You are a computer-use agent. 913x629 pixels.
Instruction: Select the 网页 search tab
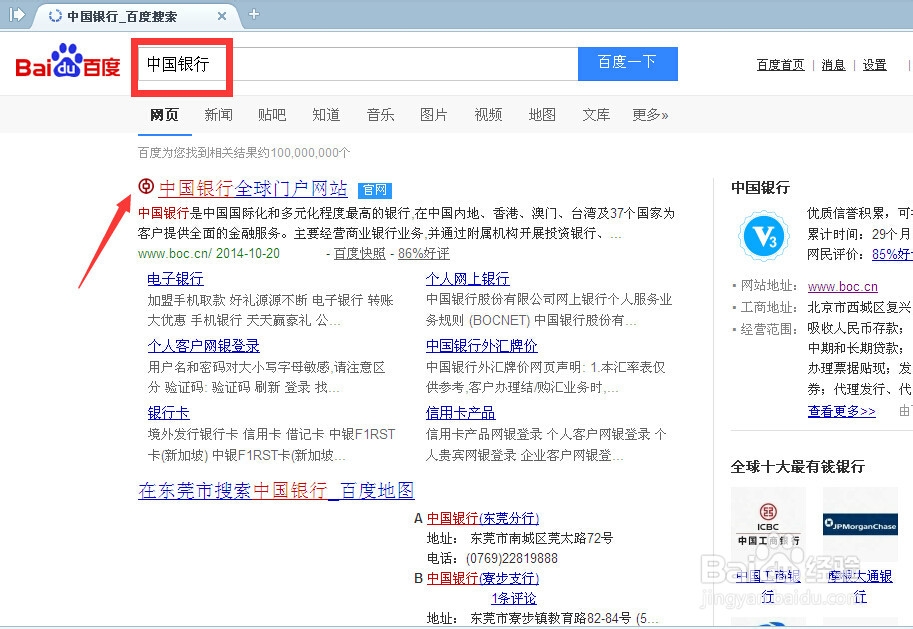164,115
